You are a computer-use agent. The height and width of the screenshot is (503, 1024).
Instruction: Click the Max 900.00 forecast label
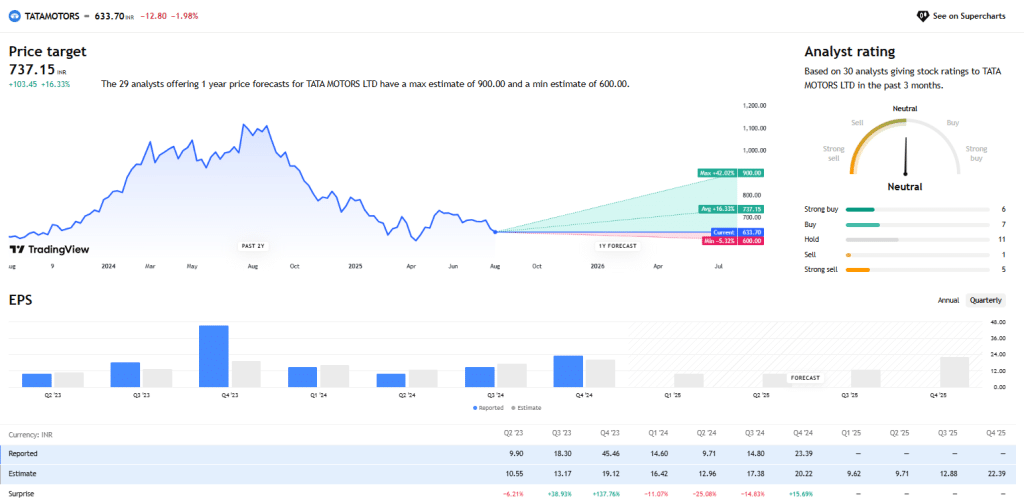[731, 173]
